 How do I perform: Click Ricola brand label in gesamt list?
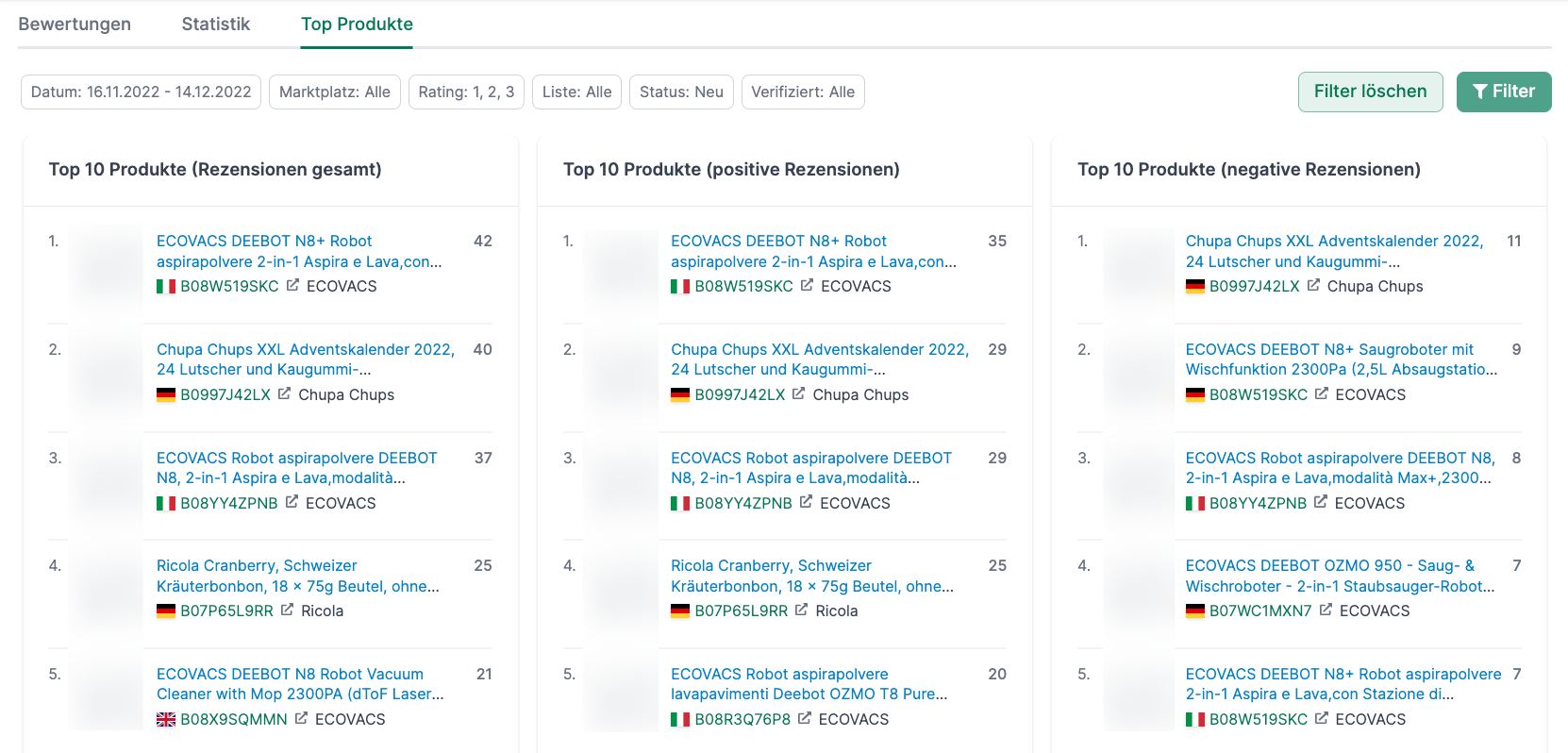pyautogui.click(x=322, y=611)
